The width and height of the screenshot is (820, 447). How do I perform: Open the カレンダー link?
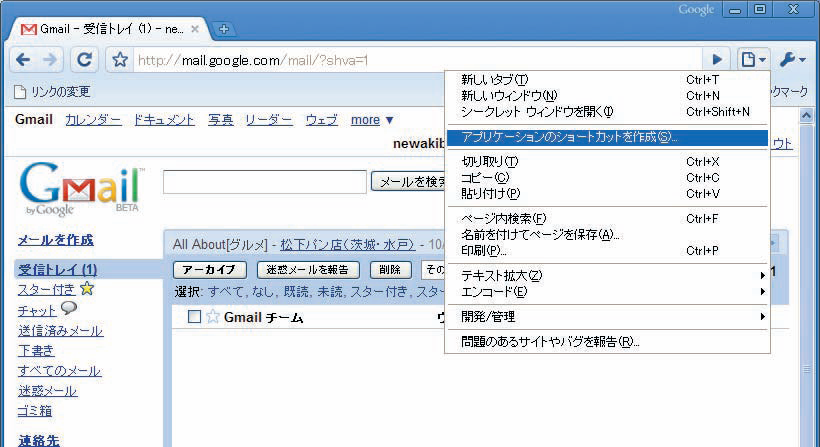93,120
